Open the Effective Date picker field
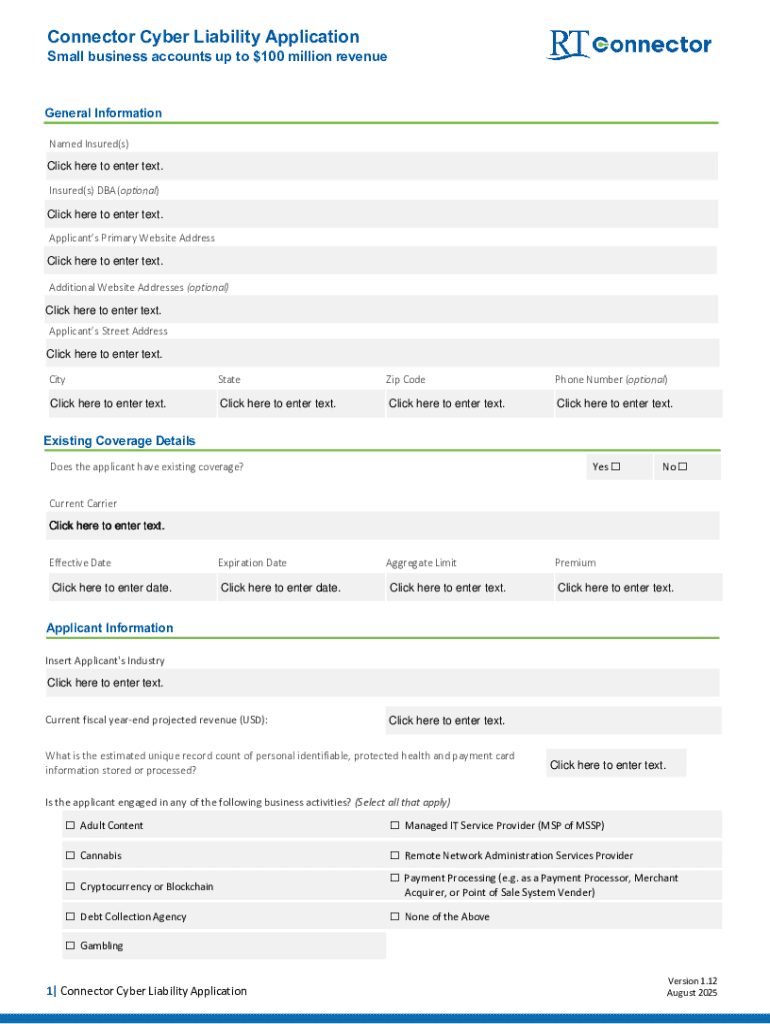 tap(112, 588)
